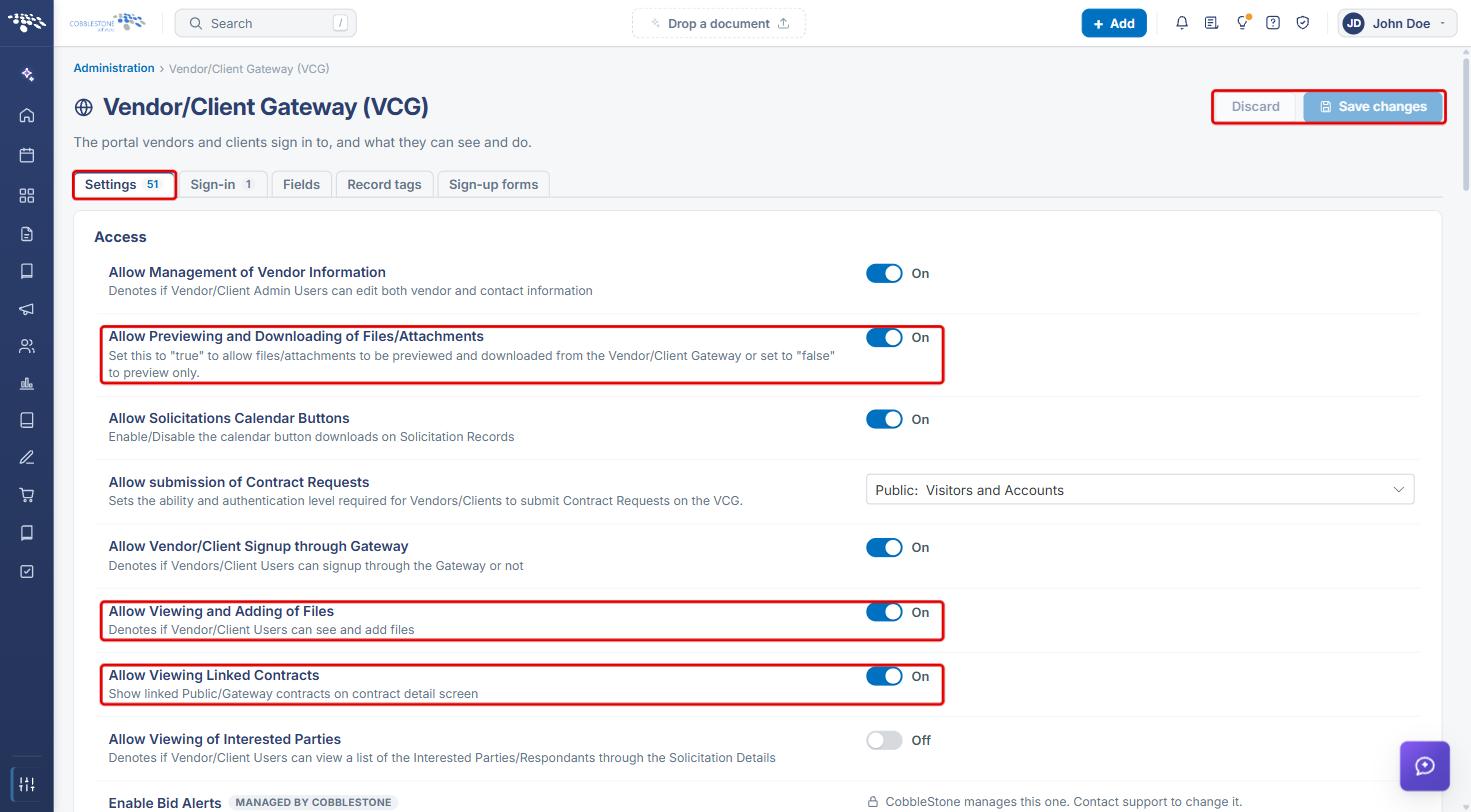Disable Allow Vendor/Client Signup through Gateway

coord(884,547)
